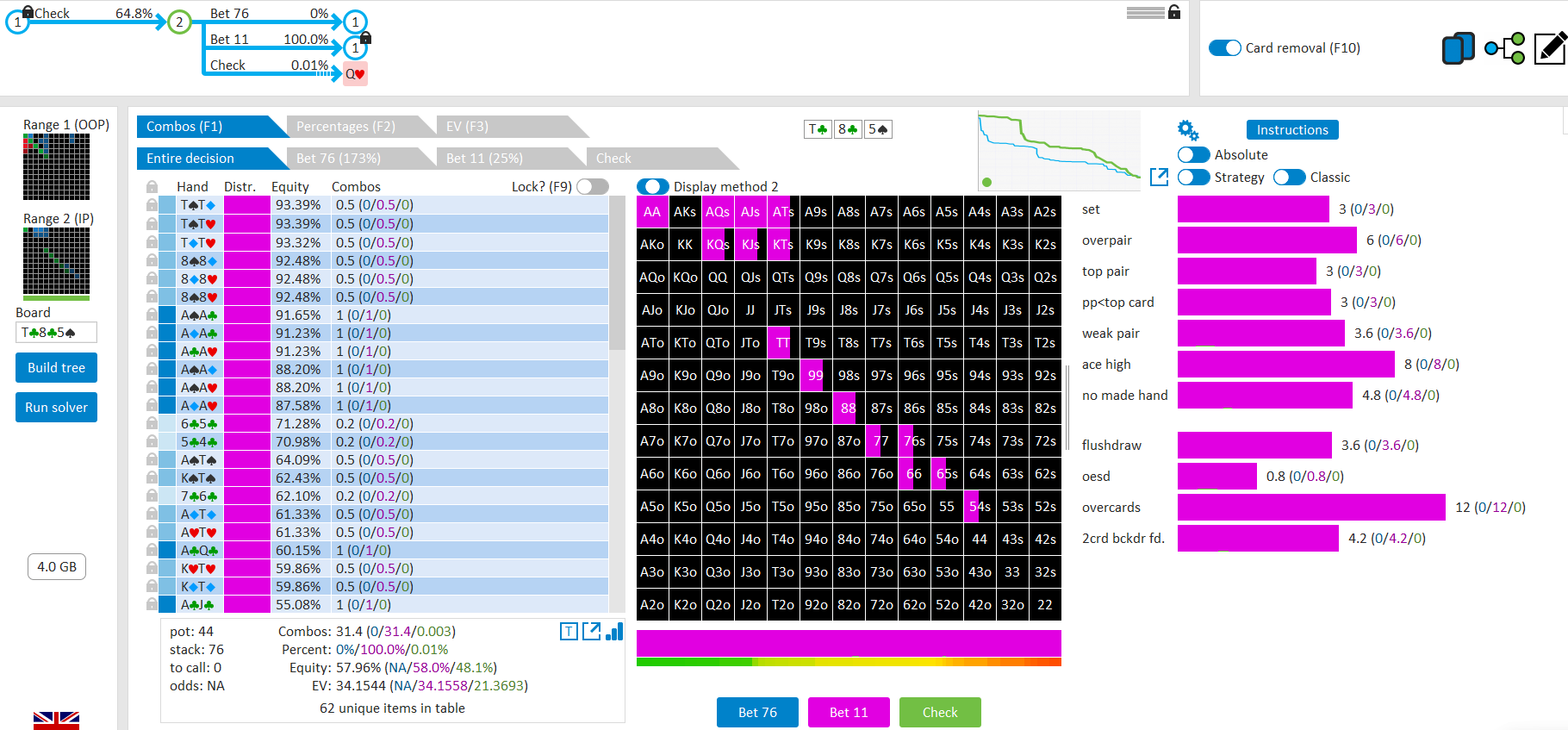Click lock icon on 6♣5♣ row
Screen dimensions: 1568x730
click(x=152, y=424)
